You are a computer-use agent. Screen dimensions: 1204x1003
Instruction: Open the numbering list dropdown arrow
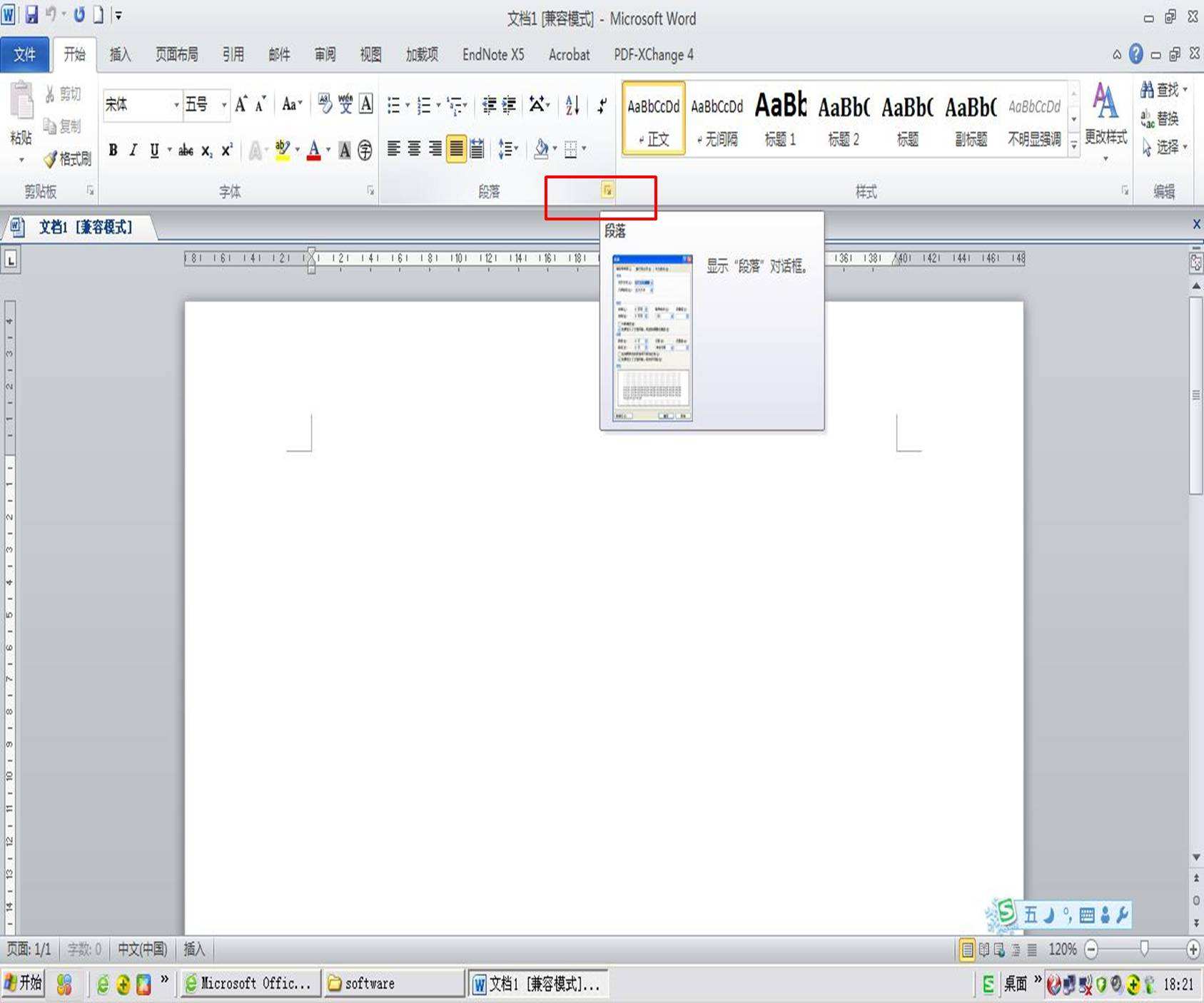(437, 106)
